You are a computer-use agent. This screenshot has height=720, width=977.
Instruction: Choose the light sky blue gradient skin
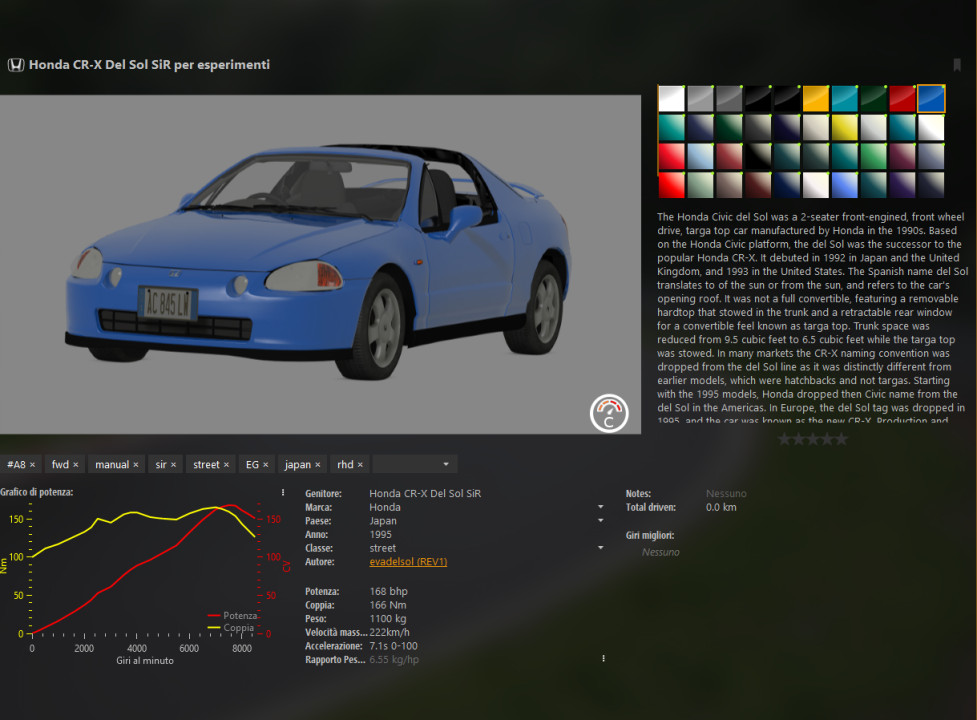[700, 156]
